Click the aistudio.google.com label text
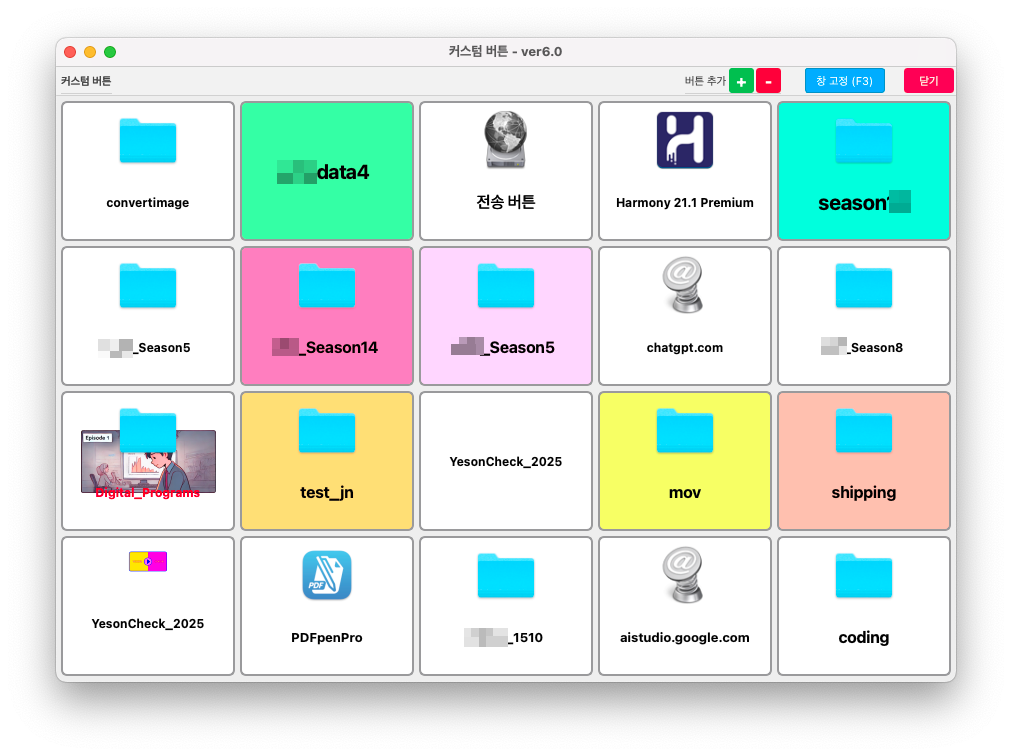 (x=685, y=638)
